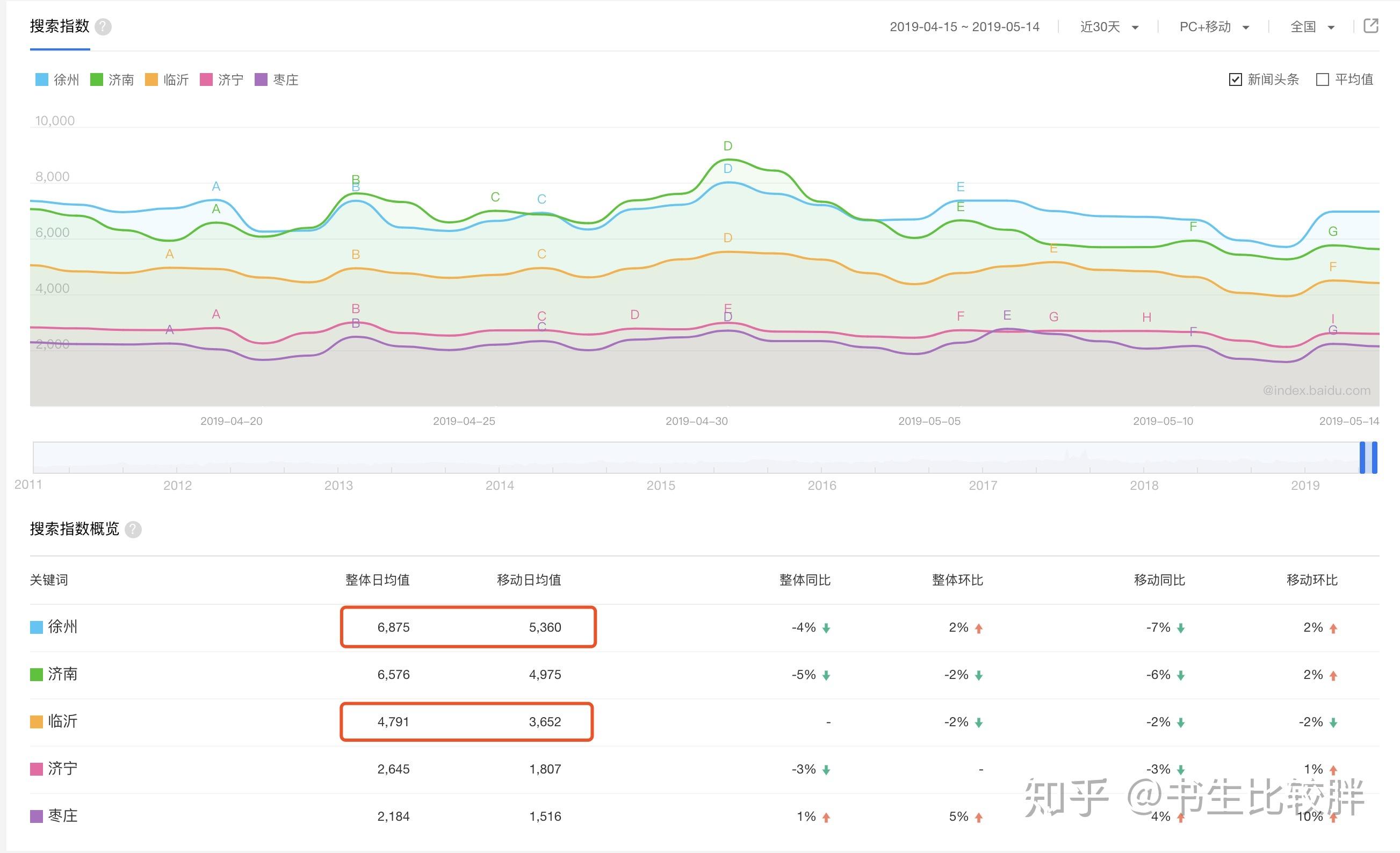Click the 搜索指数概览 section heading

75,529
